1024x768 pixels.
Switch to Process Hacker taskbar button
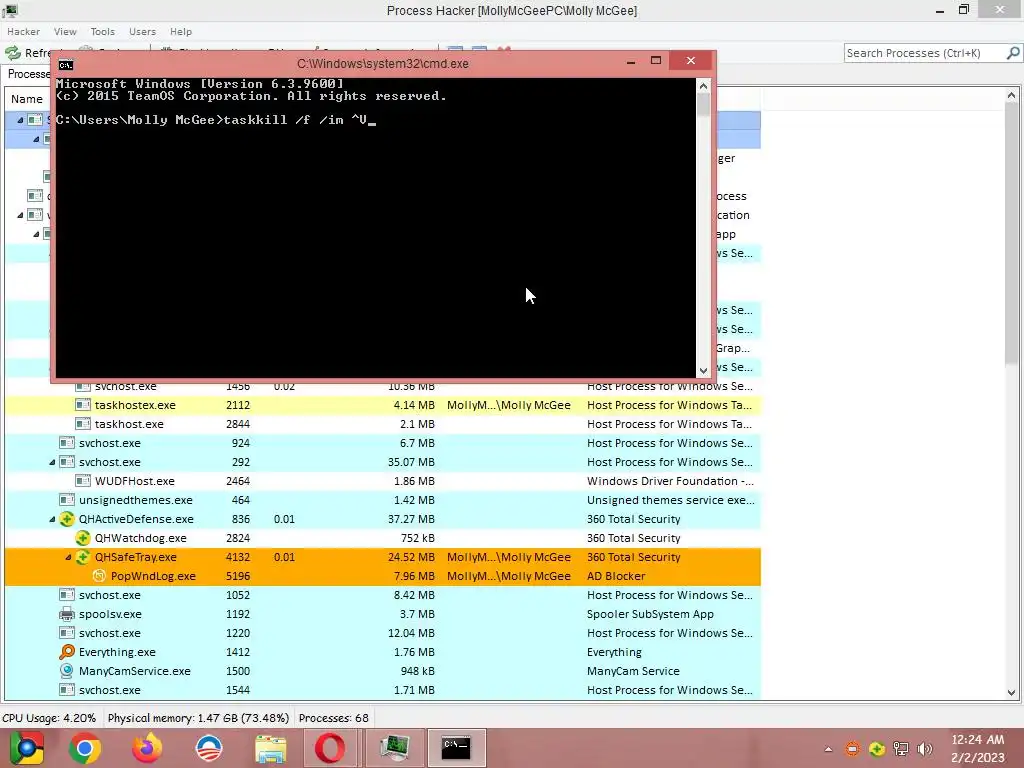395,748
